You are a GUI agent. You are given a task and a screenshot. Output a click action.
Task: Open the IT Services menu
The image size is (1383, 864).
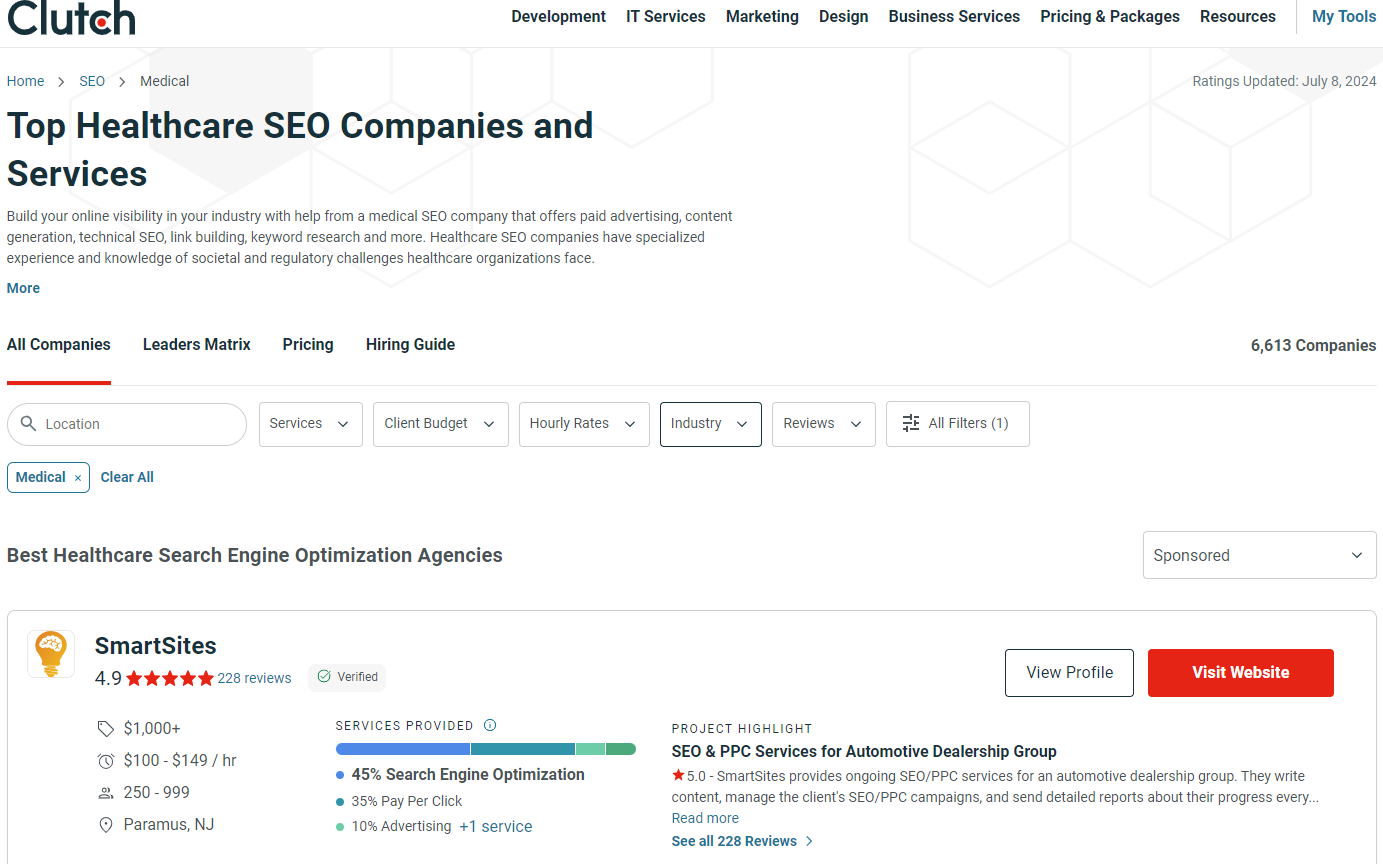[x=666, y=17]
